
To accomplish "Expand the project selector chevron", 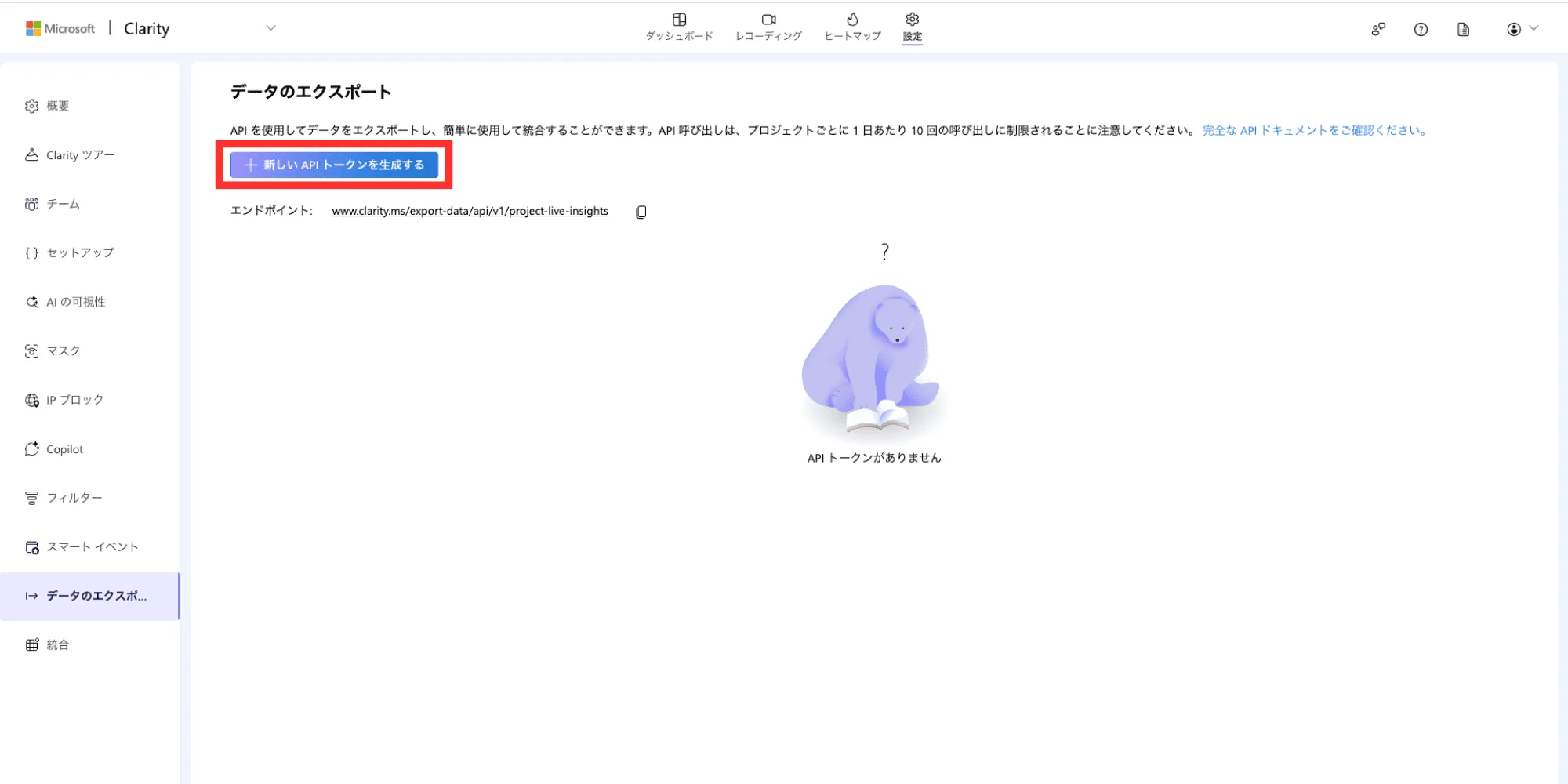I will [x=270, y=28].
